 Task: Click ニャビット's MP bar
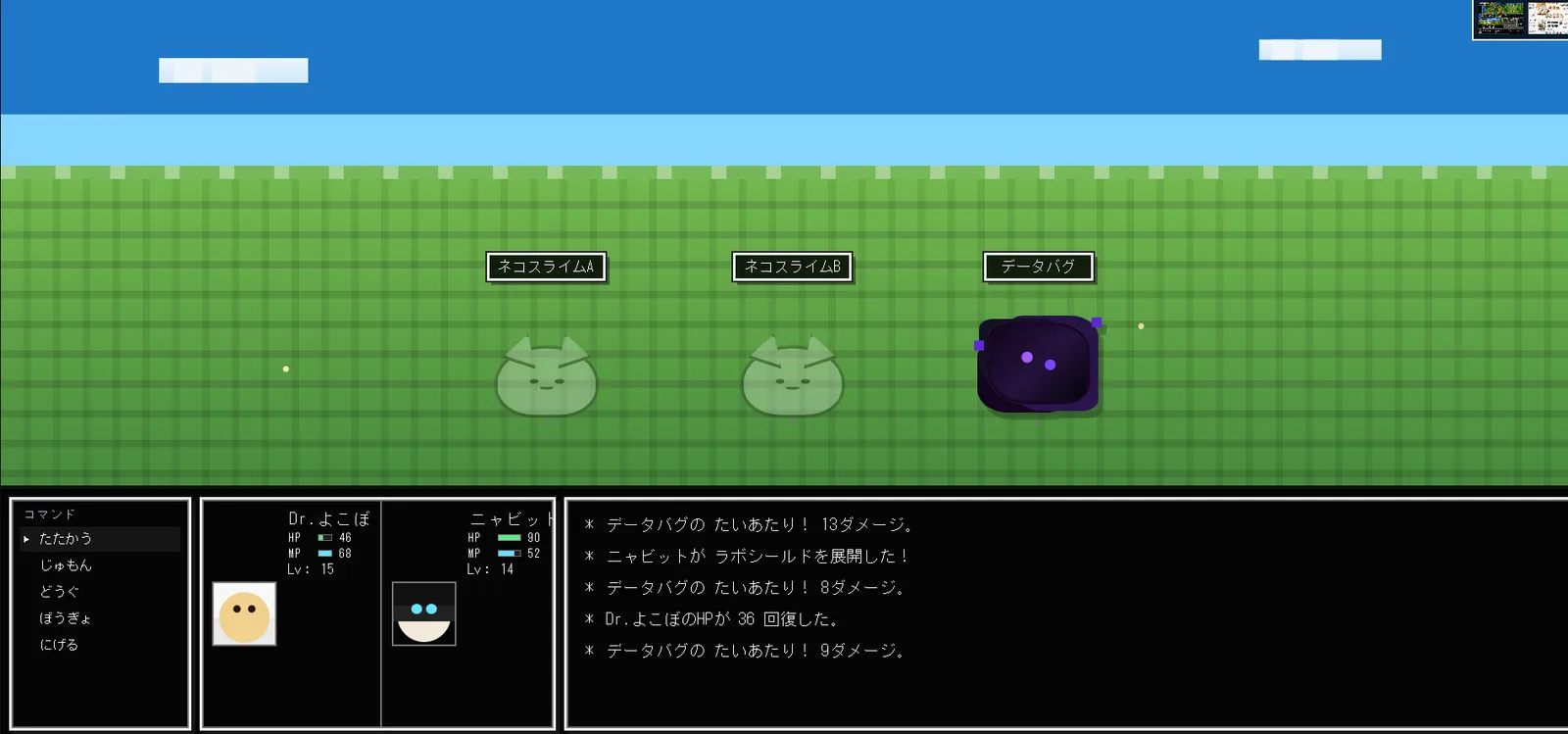(510, 554)
